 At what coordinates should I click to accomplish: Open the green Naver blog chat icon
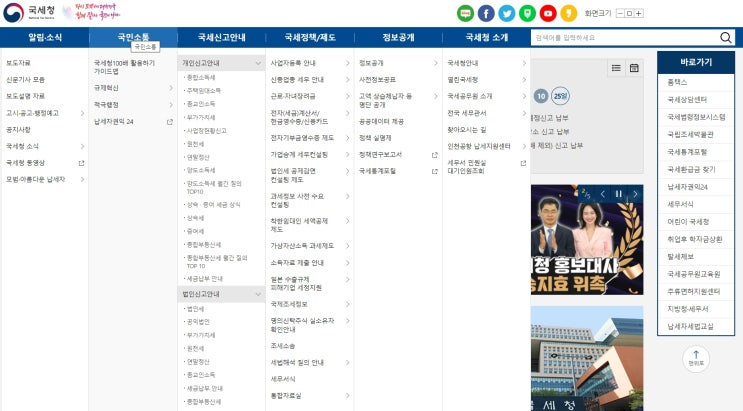click(465, 13)
